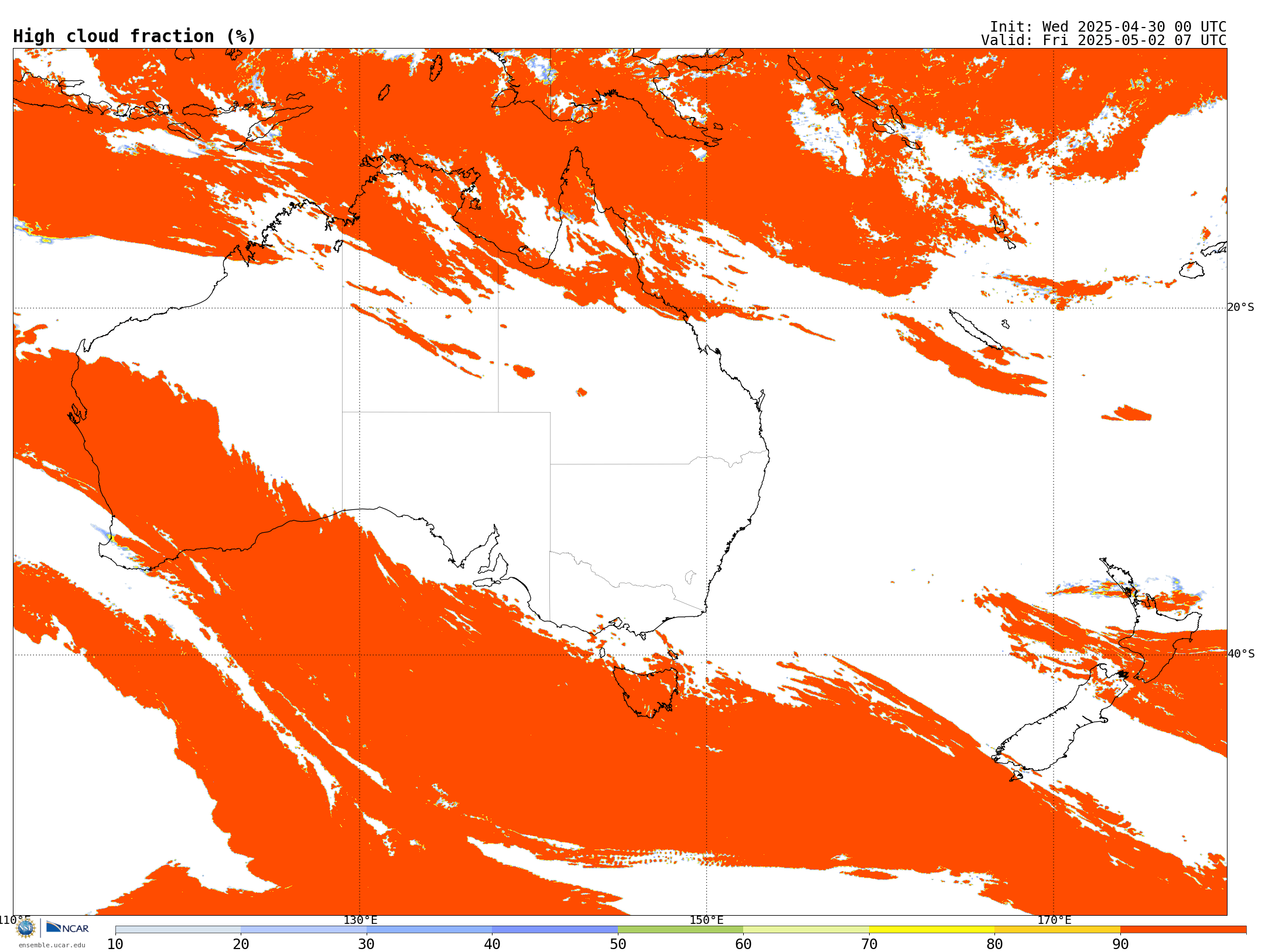The width and height of the screenshot is (1265, 952).
Task: Click the green 50-60 colorbar segment
Action: pos(681,930)
